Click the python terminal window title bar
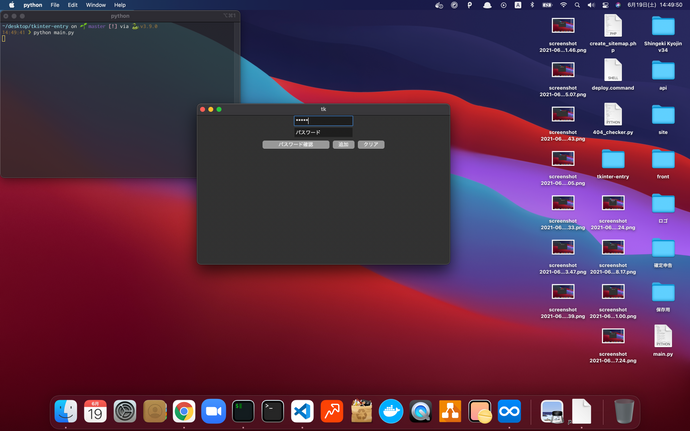 click(120, 16)
